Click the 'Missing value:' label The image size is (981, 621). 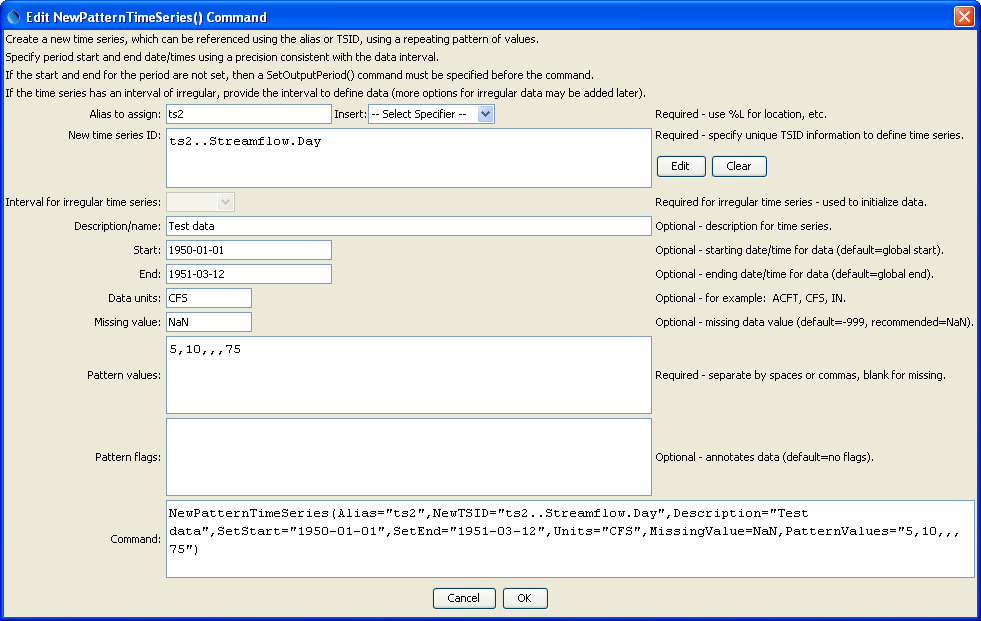pos(128,322)
